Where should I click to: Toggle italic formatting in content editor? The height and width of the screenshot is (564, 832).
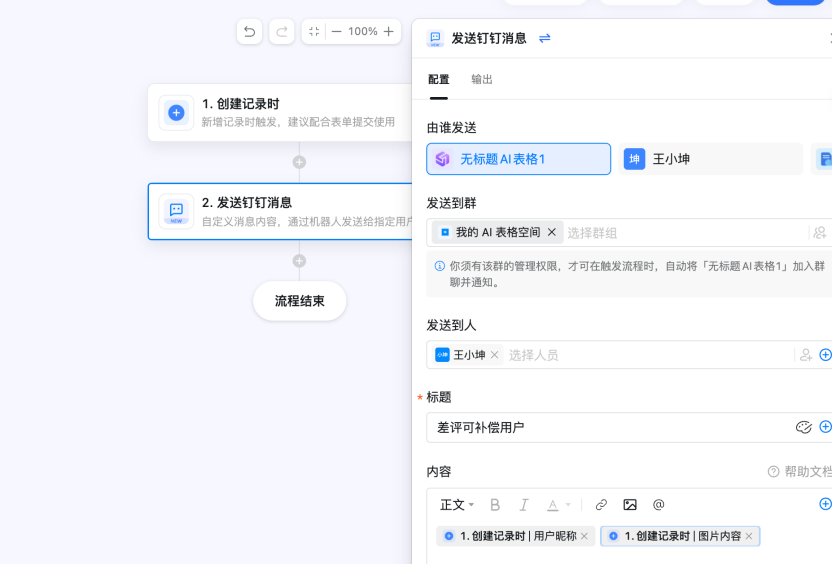click(523, 505)
